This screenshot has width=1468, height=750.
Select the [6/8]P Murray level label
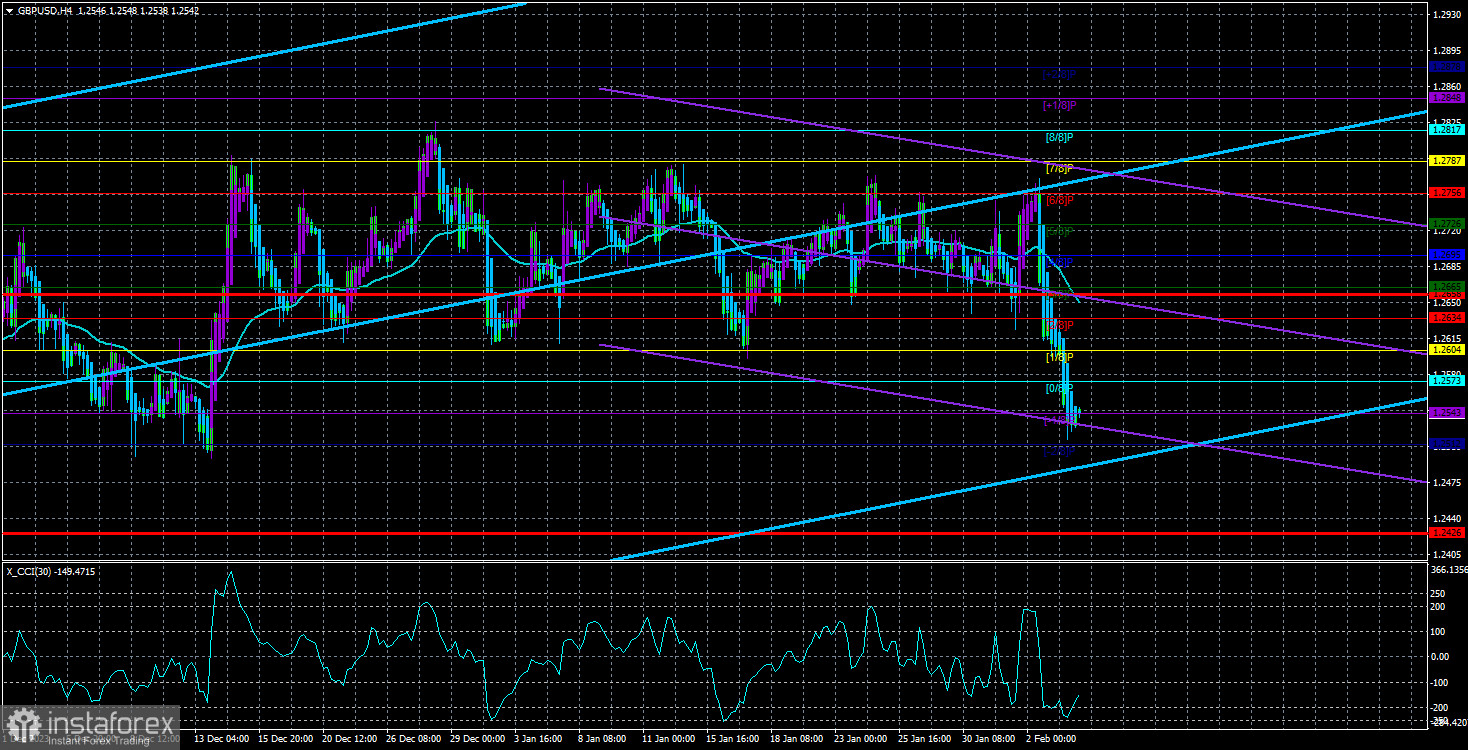pos(1059,200)
